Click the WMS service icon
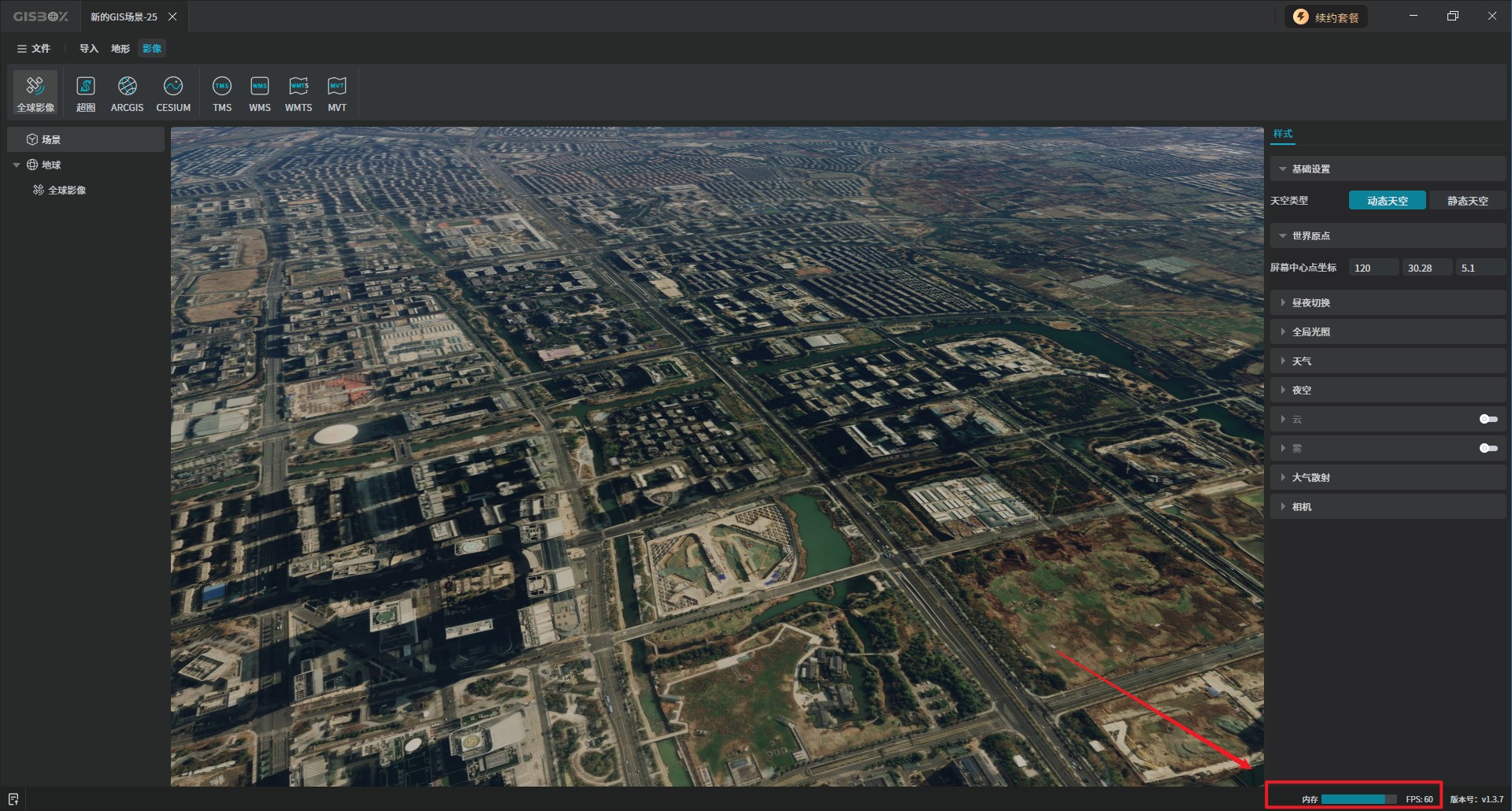1512x811 pixels. point(260,93)
